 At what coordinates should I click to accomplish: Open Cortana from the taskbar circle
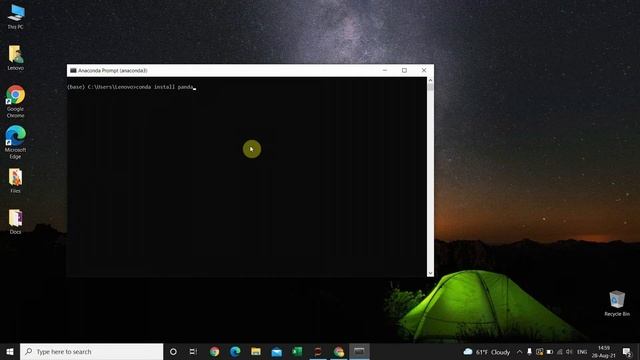pyautogui.click(x=173, y=351)
